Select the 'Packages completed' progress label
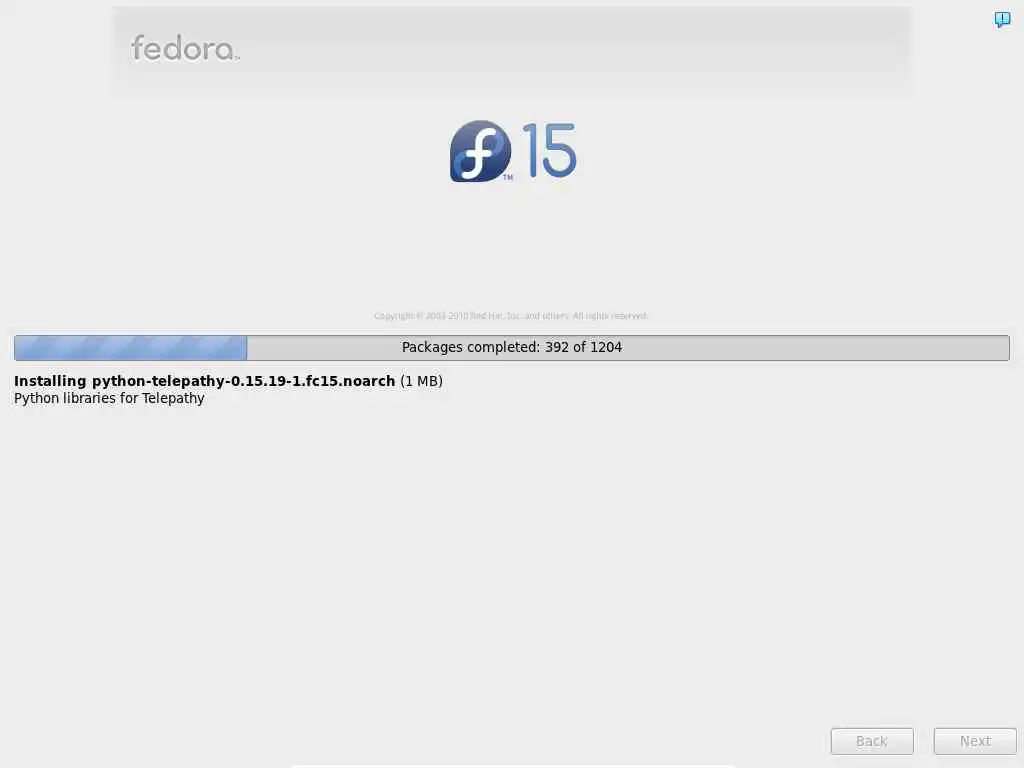 (471, 347)
